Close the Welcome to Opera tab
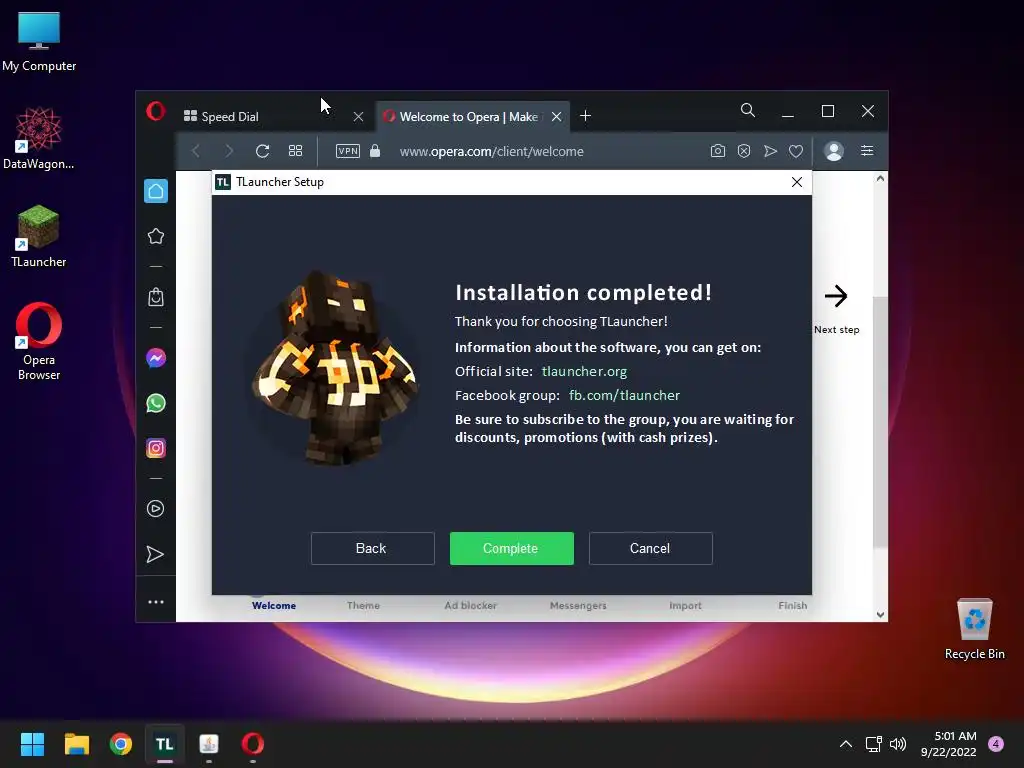The width and height of the screenshot is (1024, 768). pyautogui.click(x=556, y=116)
